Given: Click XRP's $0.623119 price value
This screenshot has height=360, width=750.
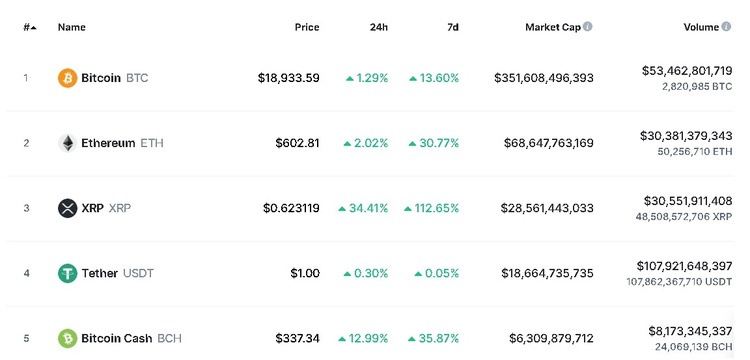Looking at the screenshot, I should (x=291, y=208).
